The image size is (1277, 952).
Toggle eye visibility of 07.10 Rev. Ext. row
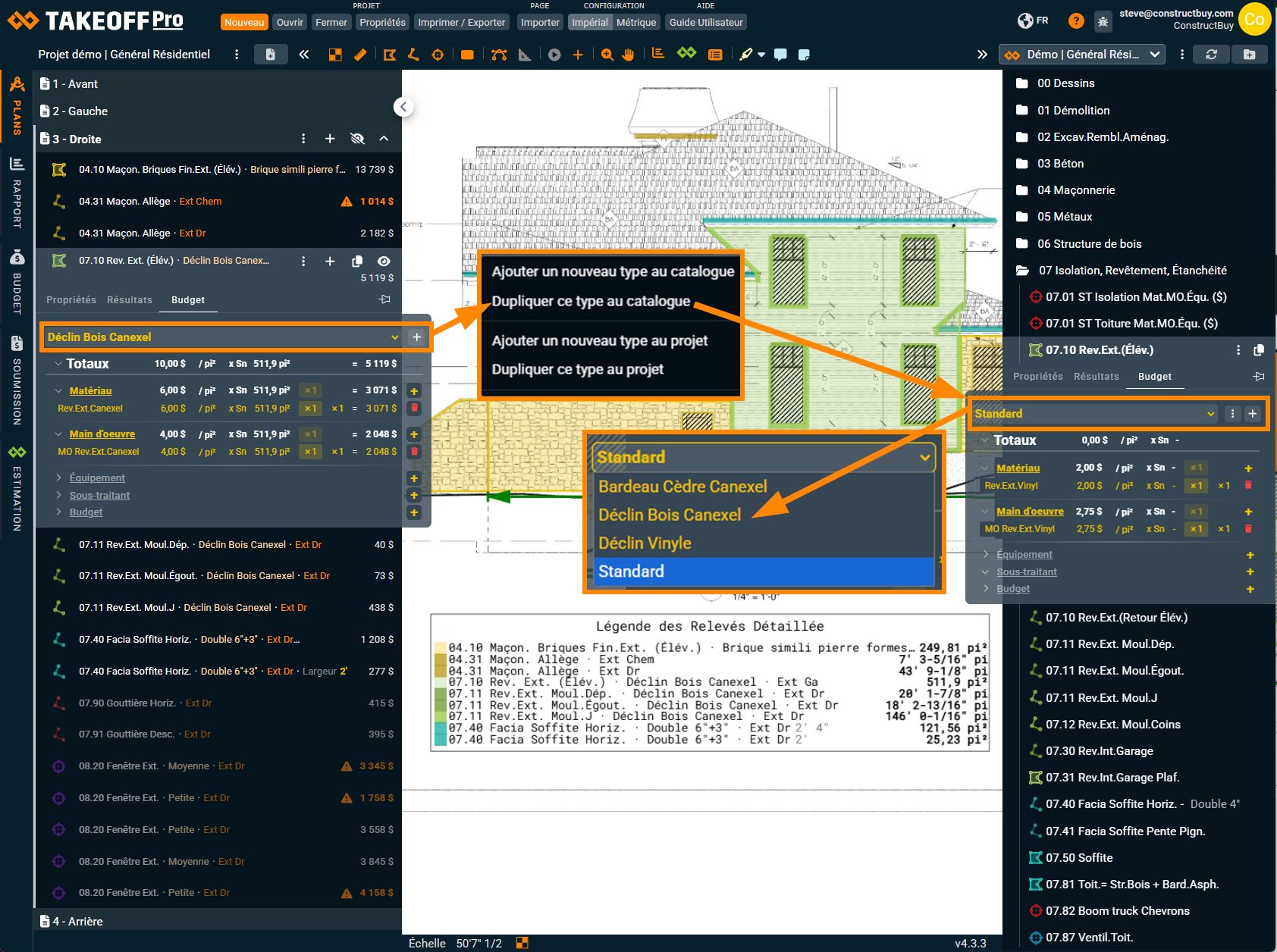[384, 261]
